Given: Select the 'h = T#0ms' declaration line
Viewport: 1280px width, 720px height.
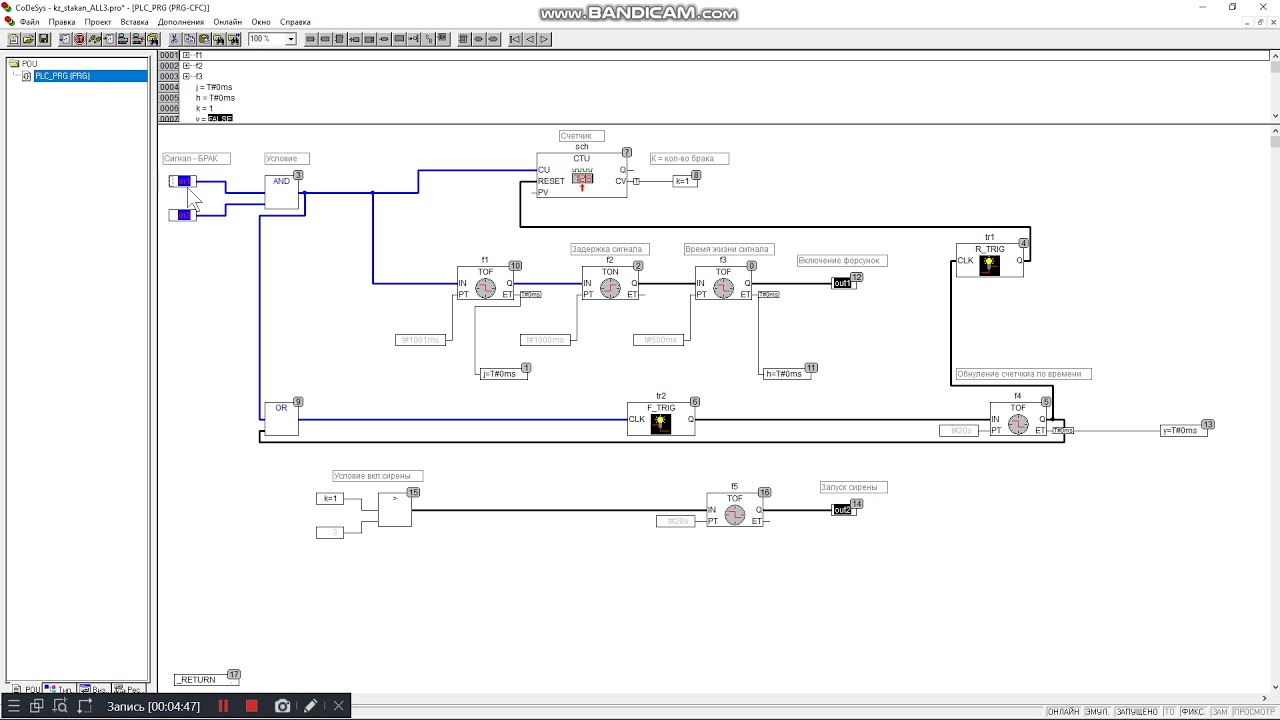Looking at the screenshot, I should point(216,98).
